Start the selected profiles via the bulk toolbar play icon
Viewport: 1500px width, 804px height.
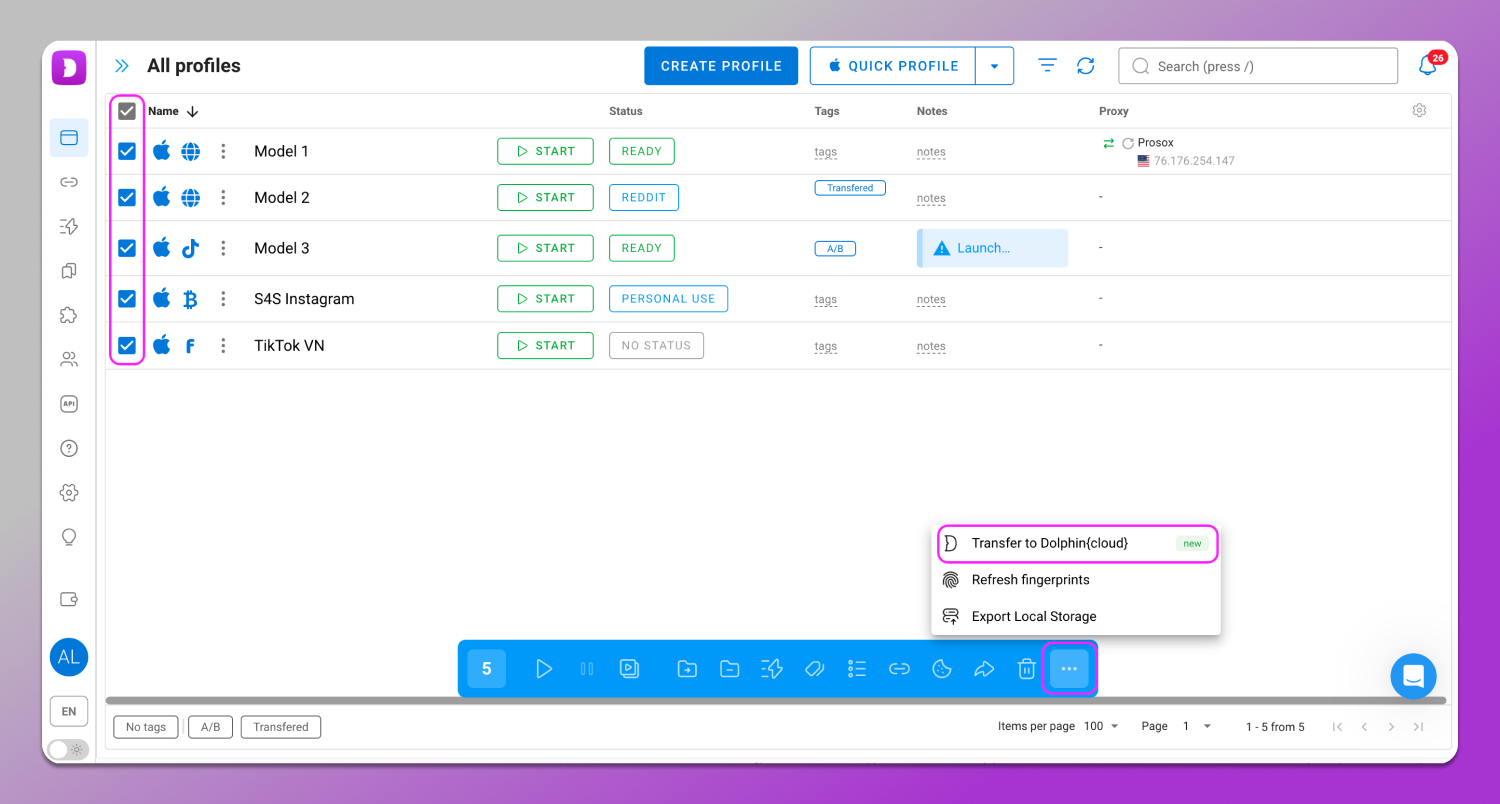544,668
